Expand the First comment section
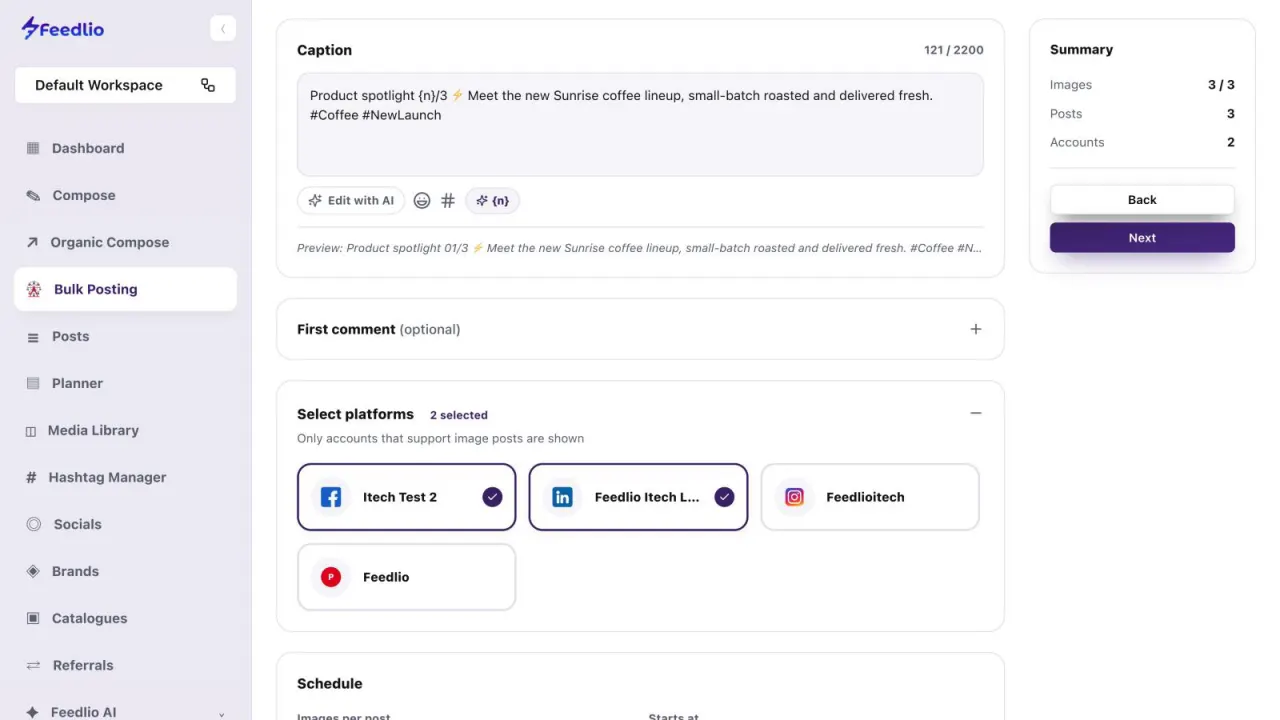Viewport: 1280px width, 720px height. [976, 329]
